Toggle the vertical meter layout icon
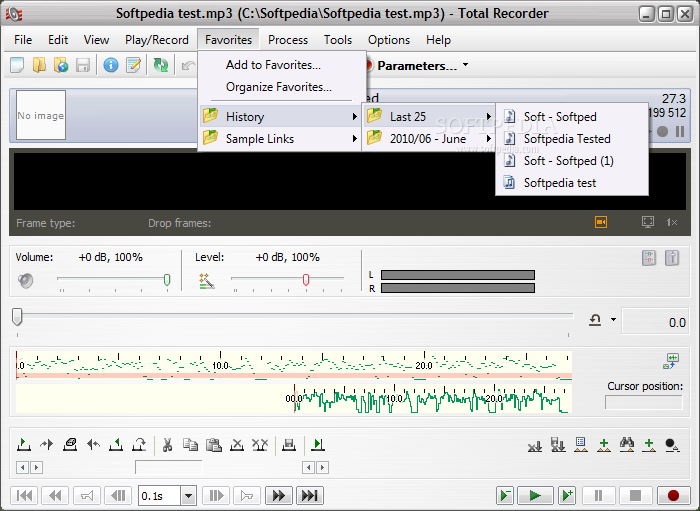This screenshot has height=511, width=700. point(672,258)
